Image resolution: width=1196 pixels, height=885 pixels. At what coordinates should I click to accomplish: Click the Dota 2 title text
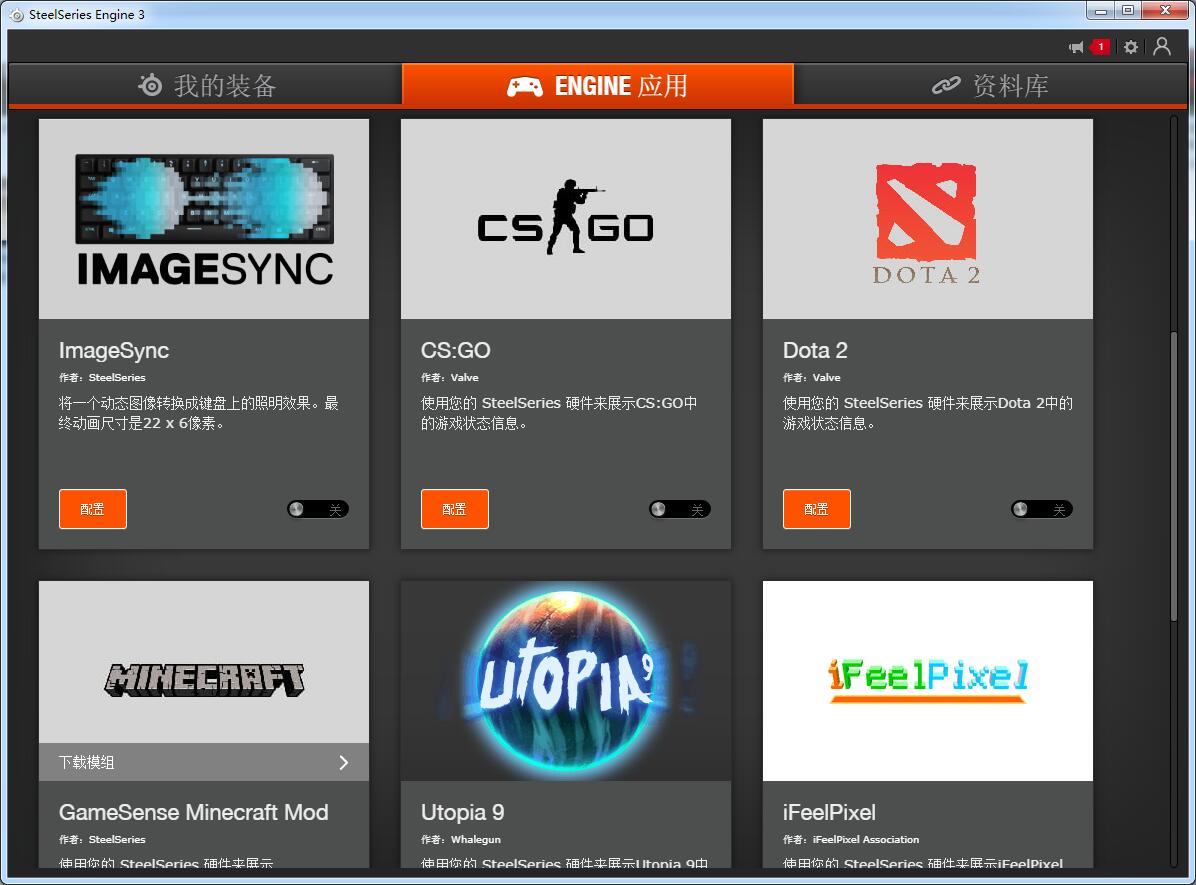pyautogui.click(x=815, y=350)
